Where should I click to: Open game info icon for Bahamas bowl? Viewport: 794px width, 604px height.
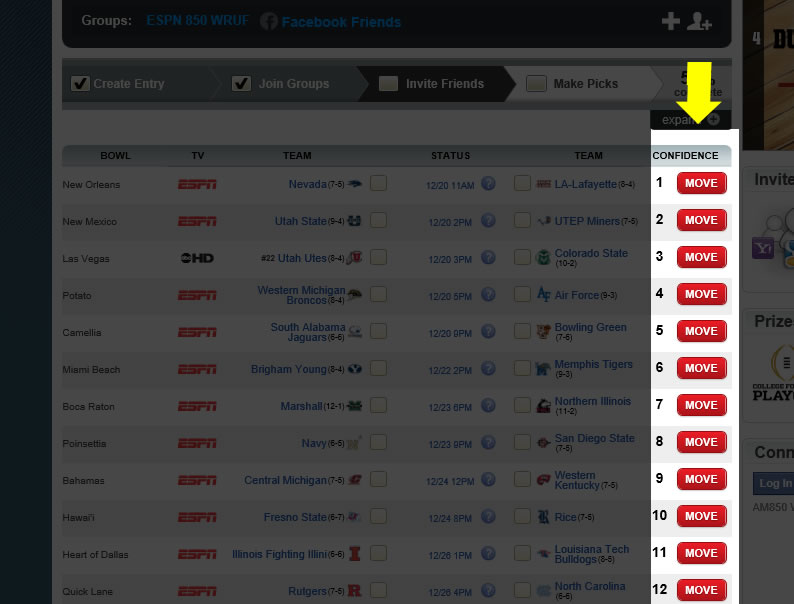tap(488, 479)
